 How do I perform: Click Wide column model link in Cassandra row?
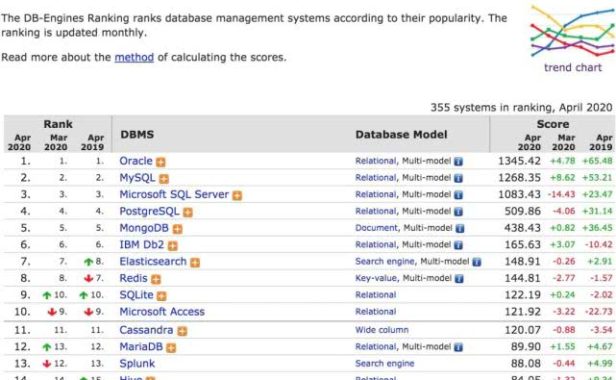click(382, 330)
